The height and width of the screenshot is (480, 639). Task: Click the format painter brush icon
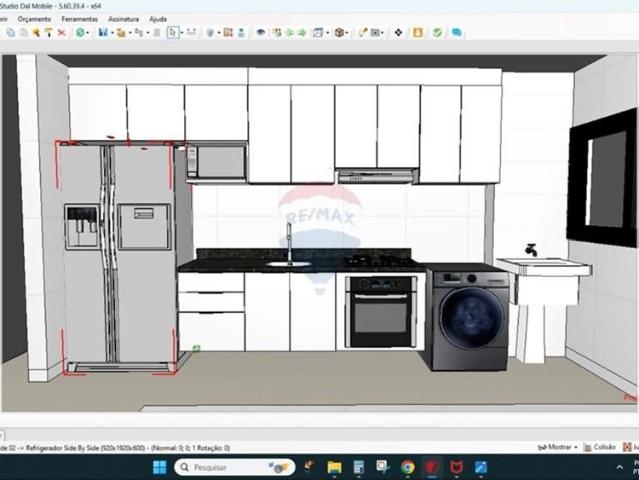pos(48,33)
